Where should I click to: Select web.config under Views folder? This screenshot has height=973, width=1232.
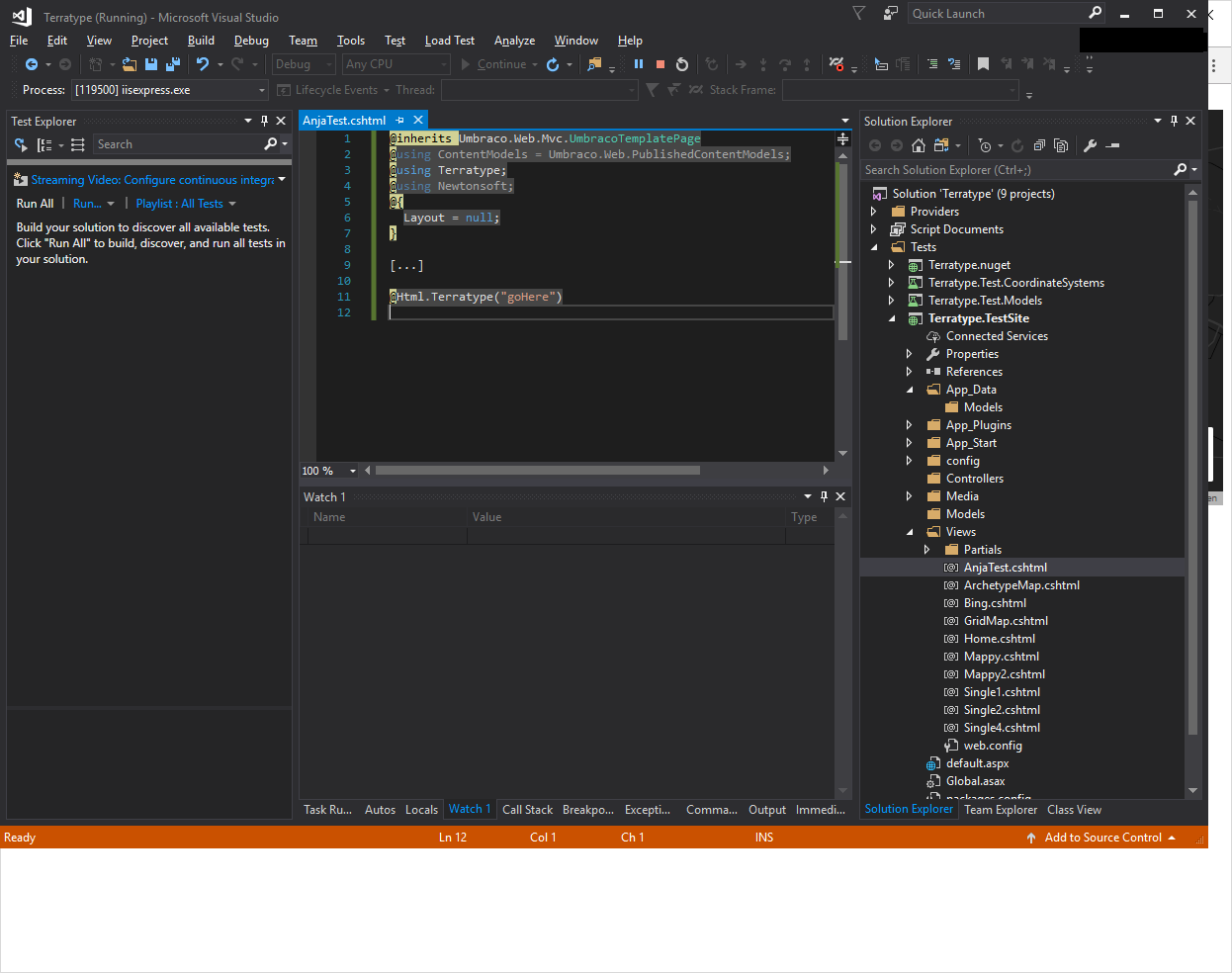tap(993, 746)
